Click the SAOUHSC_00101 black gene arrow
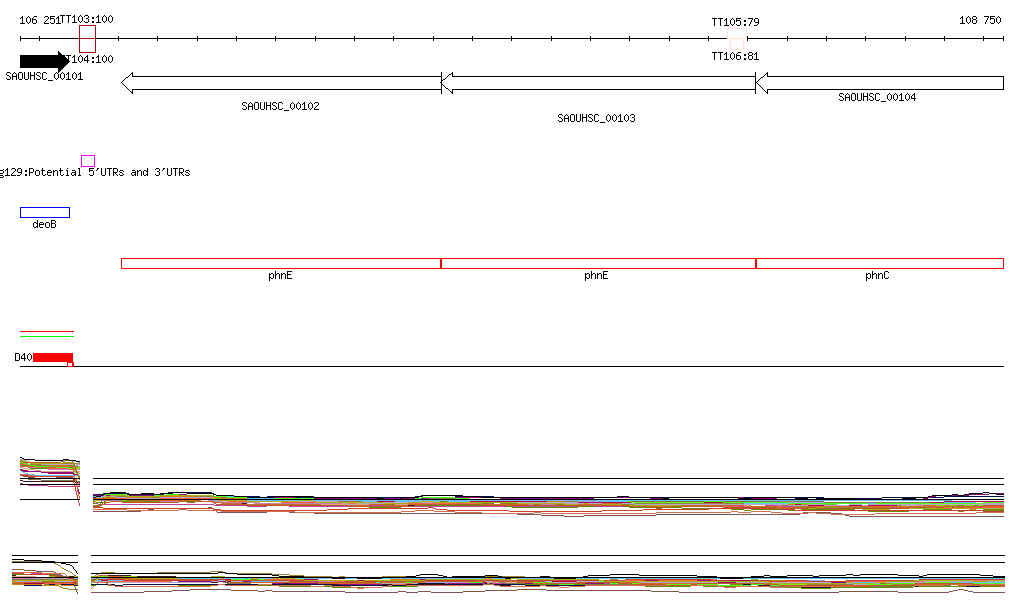 tap(44, 61)
